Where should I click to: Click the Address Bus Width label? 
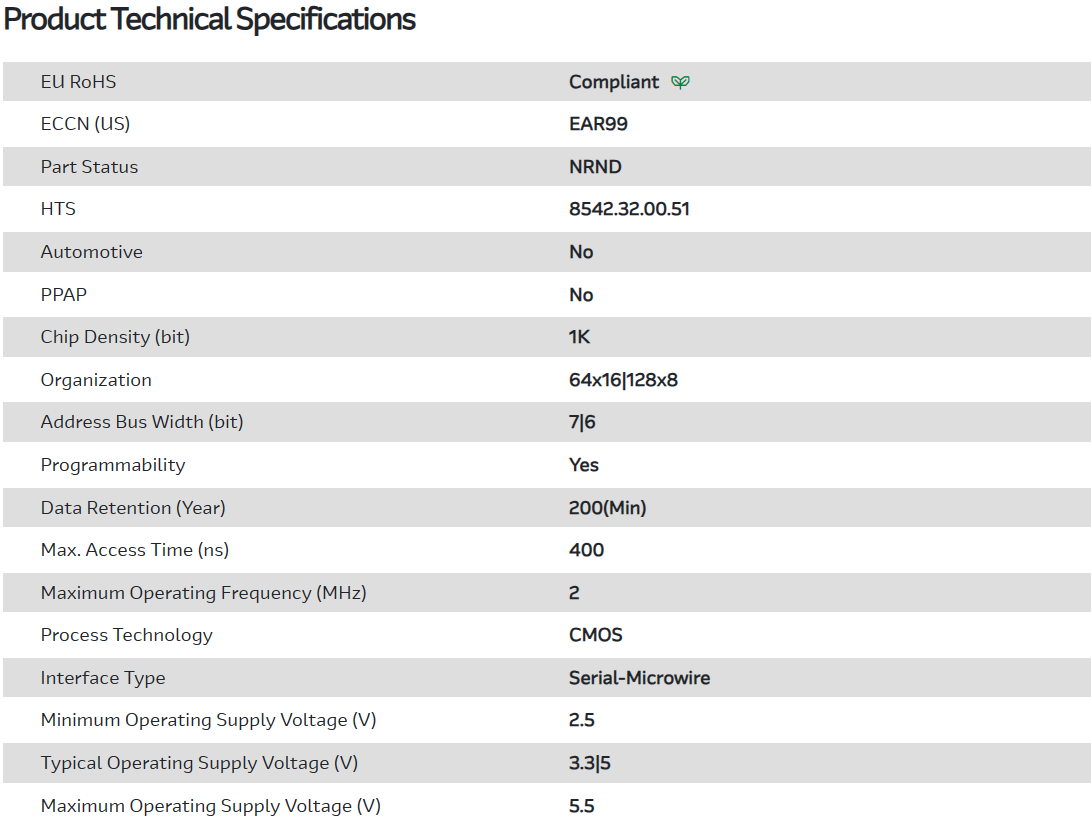tap(142, 422)
